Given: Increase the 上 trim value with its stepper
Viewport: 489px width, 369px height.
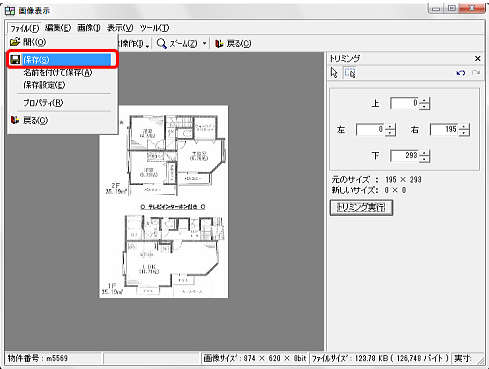Looking at the screenshot, I should pos(424,100).
